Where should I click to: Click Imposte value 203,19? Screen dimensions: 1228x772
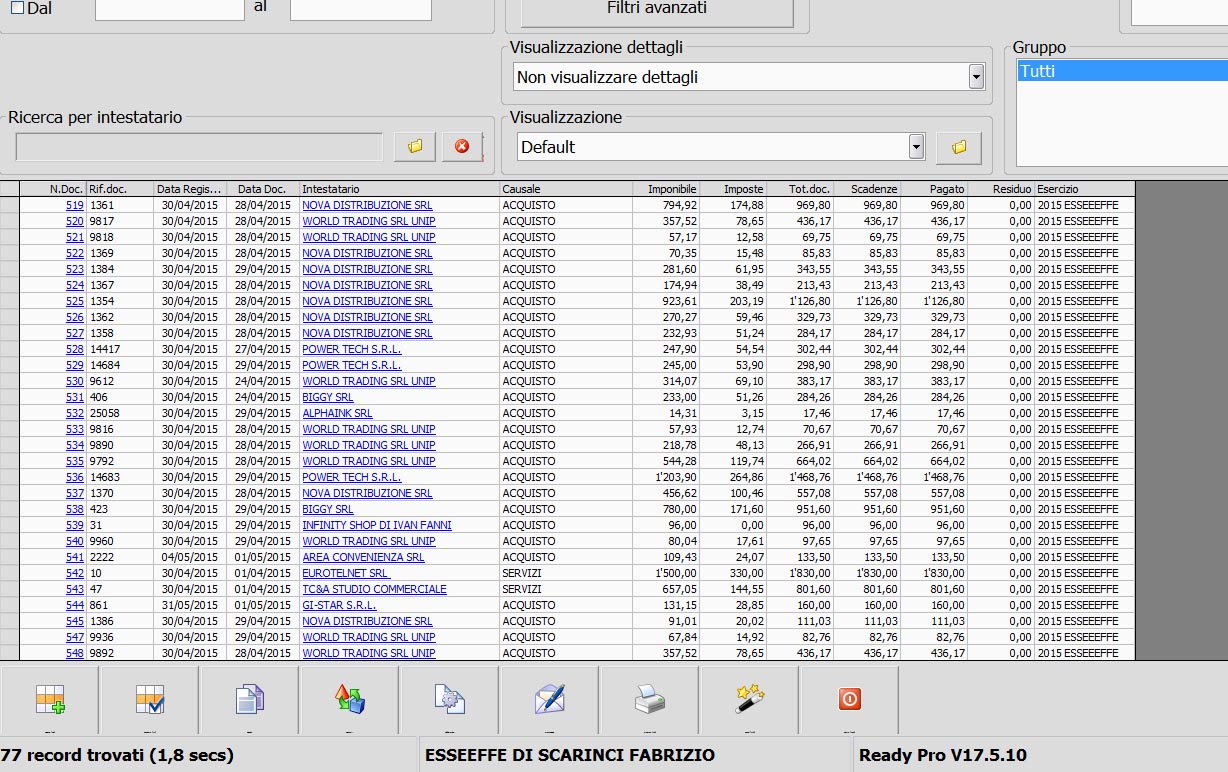coord(747,301)
